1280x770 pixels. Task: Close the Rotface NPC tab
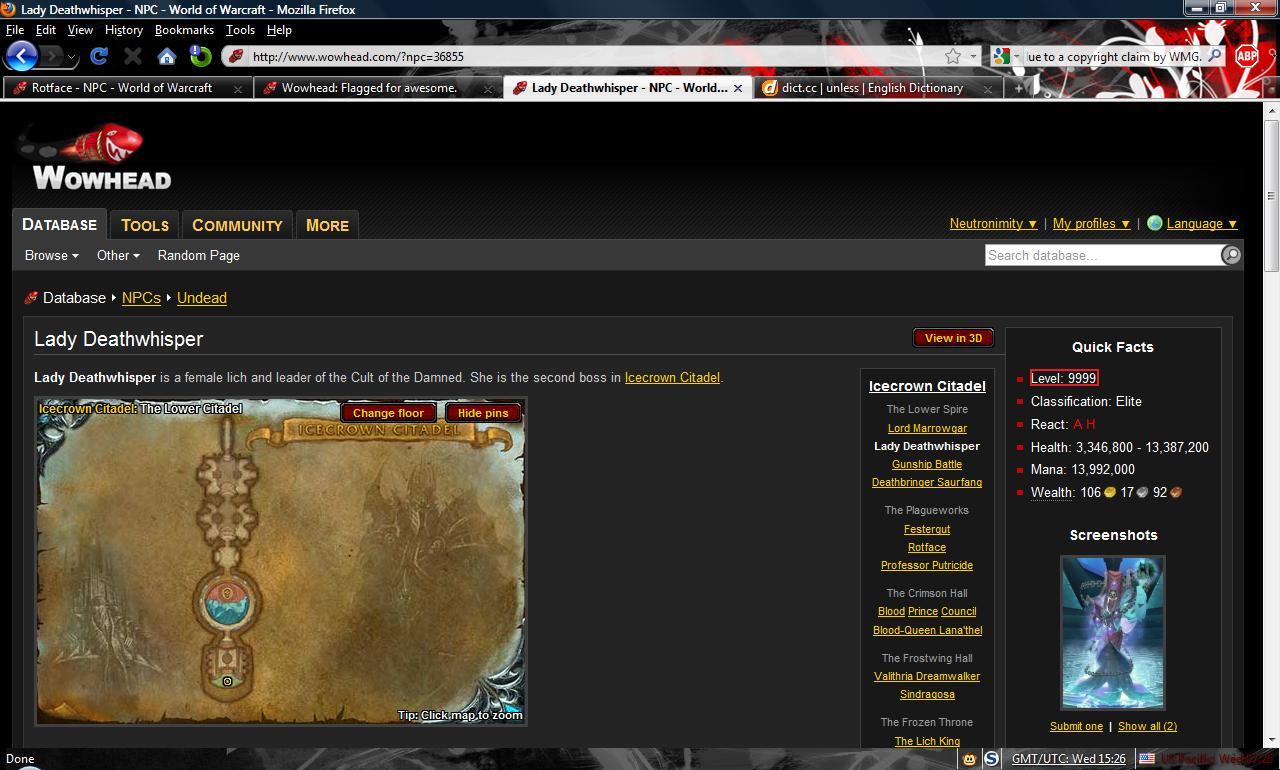click(x=238, y=88)
